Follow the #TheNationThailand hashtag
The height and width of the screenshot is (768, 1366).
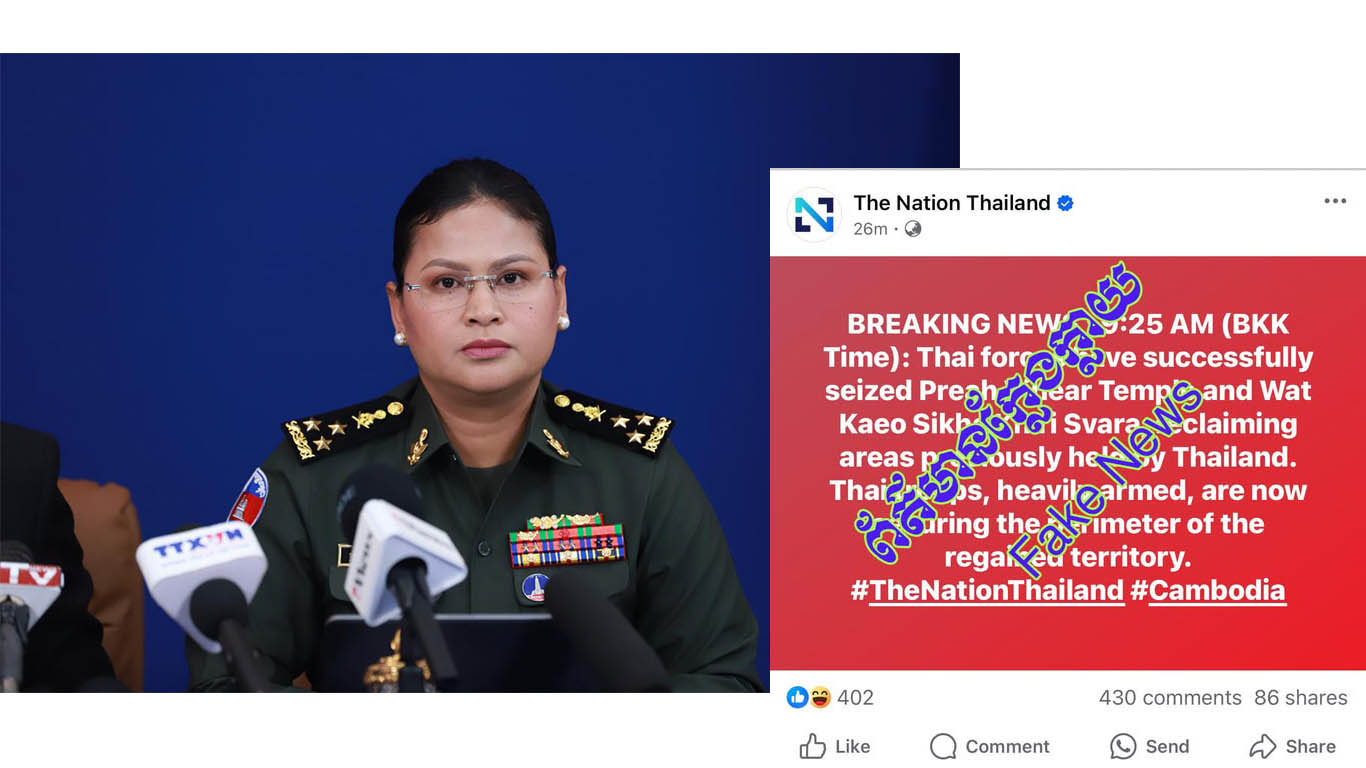(987, 590)
